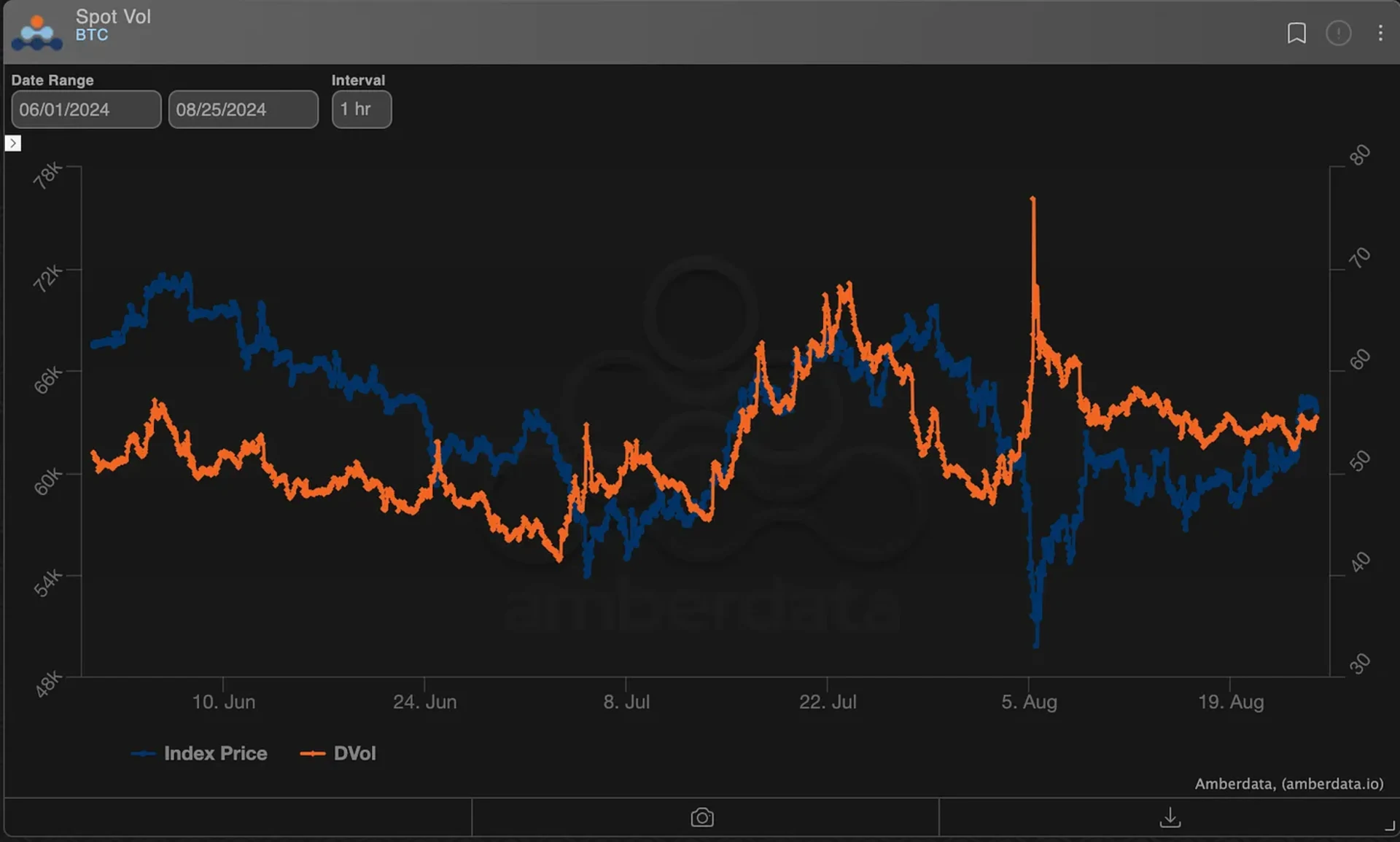Click the 60K price axis label
Image resolution: width=1400 pixels, height=842 pixels.
(48, 481)
